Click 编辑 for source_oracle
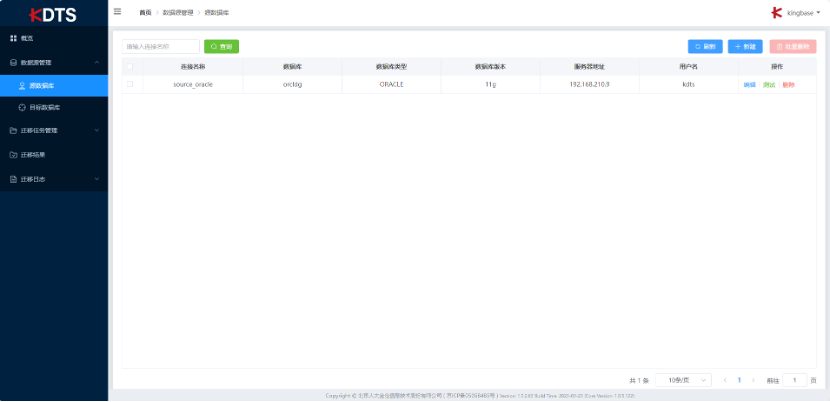Image resolution: width=830 pixels, height=402 pixels. [750, 85]
